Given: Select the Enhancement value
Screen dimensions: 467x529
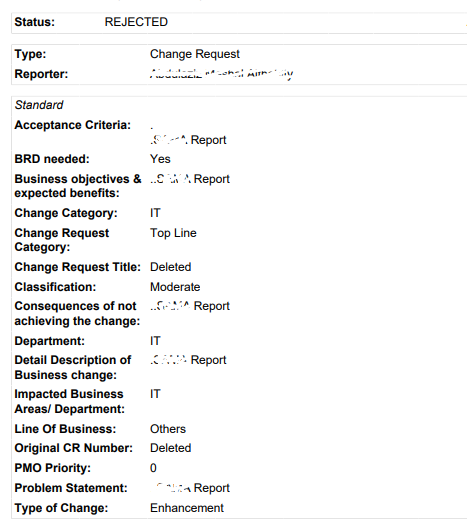Looking at the screenshot, I should point(187,508).
